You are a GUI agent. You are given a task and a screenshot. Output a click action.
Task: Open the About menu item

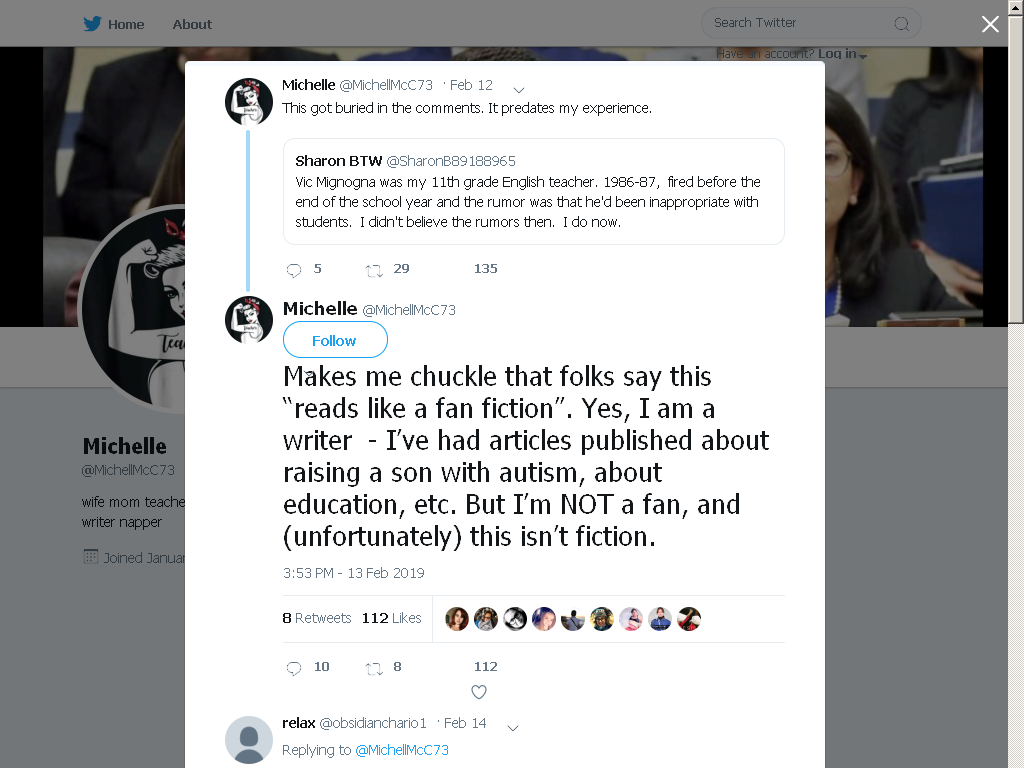click(x=192, y=24)
